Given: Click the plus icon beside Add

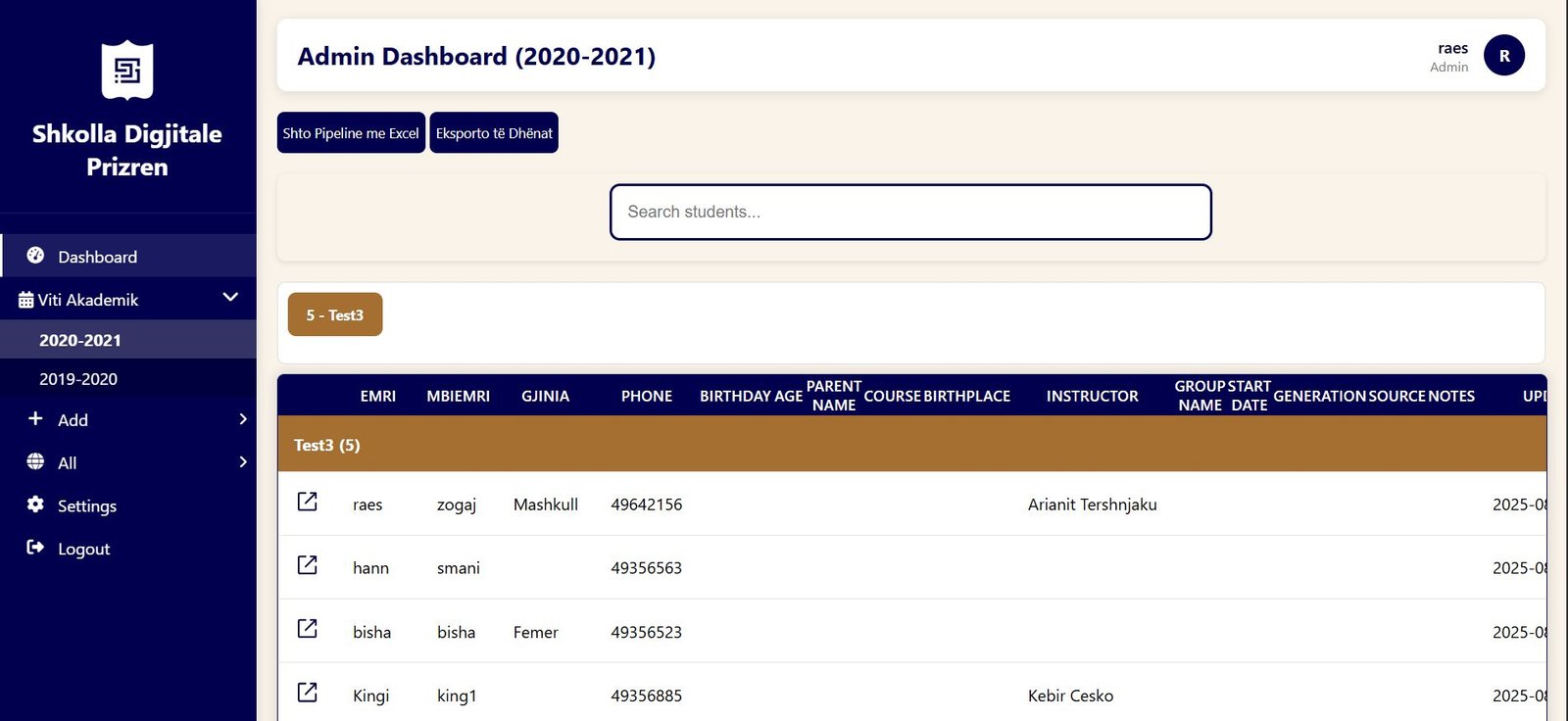Looking at the screenshot, I should click(x=35, y=418).
